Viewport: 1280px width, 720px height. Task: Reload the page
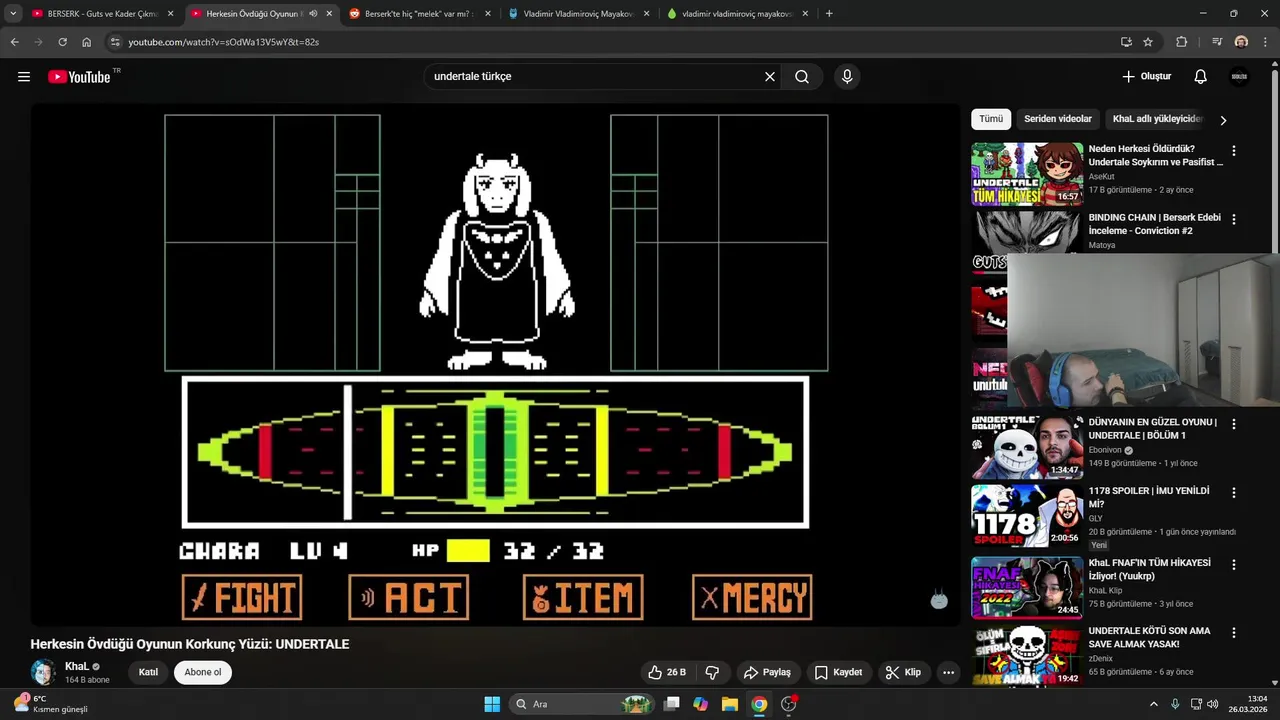62,42
